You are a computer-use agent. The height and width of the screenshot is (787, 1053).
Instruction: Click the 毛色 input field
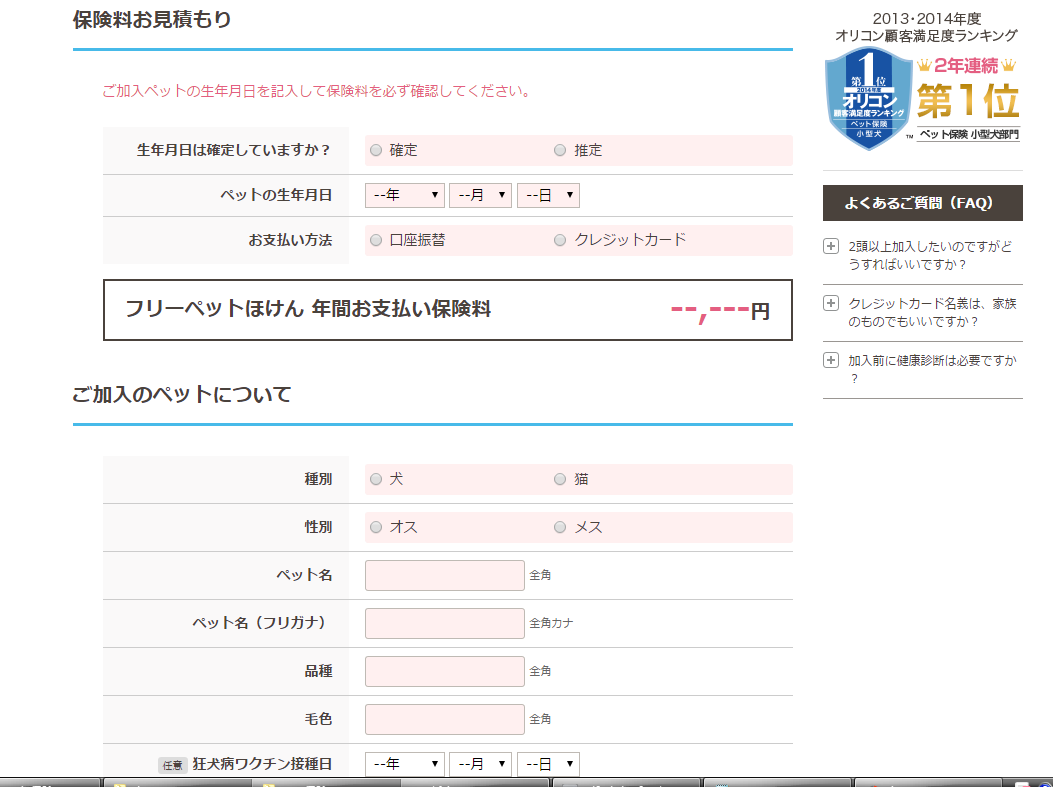tap(445, 720)
